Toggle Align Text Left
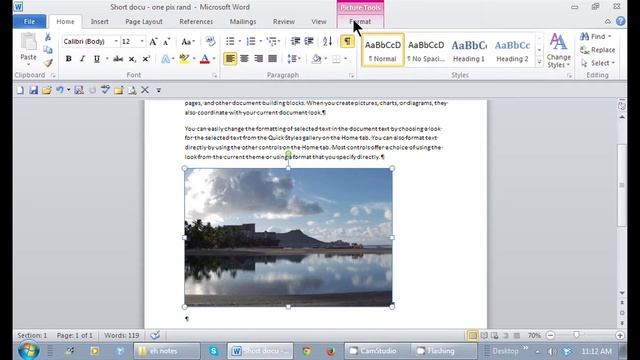Viewport: 640px width, 360px height. coord(230,59)
